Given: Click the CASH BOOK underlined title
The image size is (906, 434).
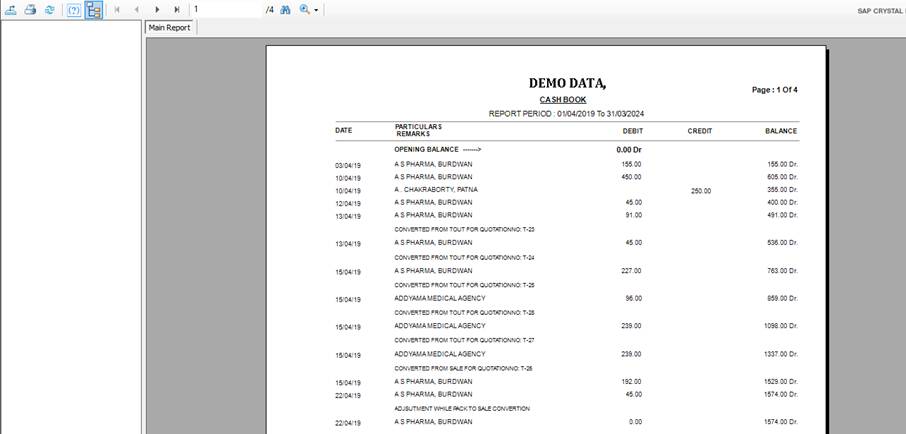Looking at the screenshot, I should point(563,100).
